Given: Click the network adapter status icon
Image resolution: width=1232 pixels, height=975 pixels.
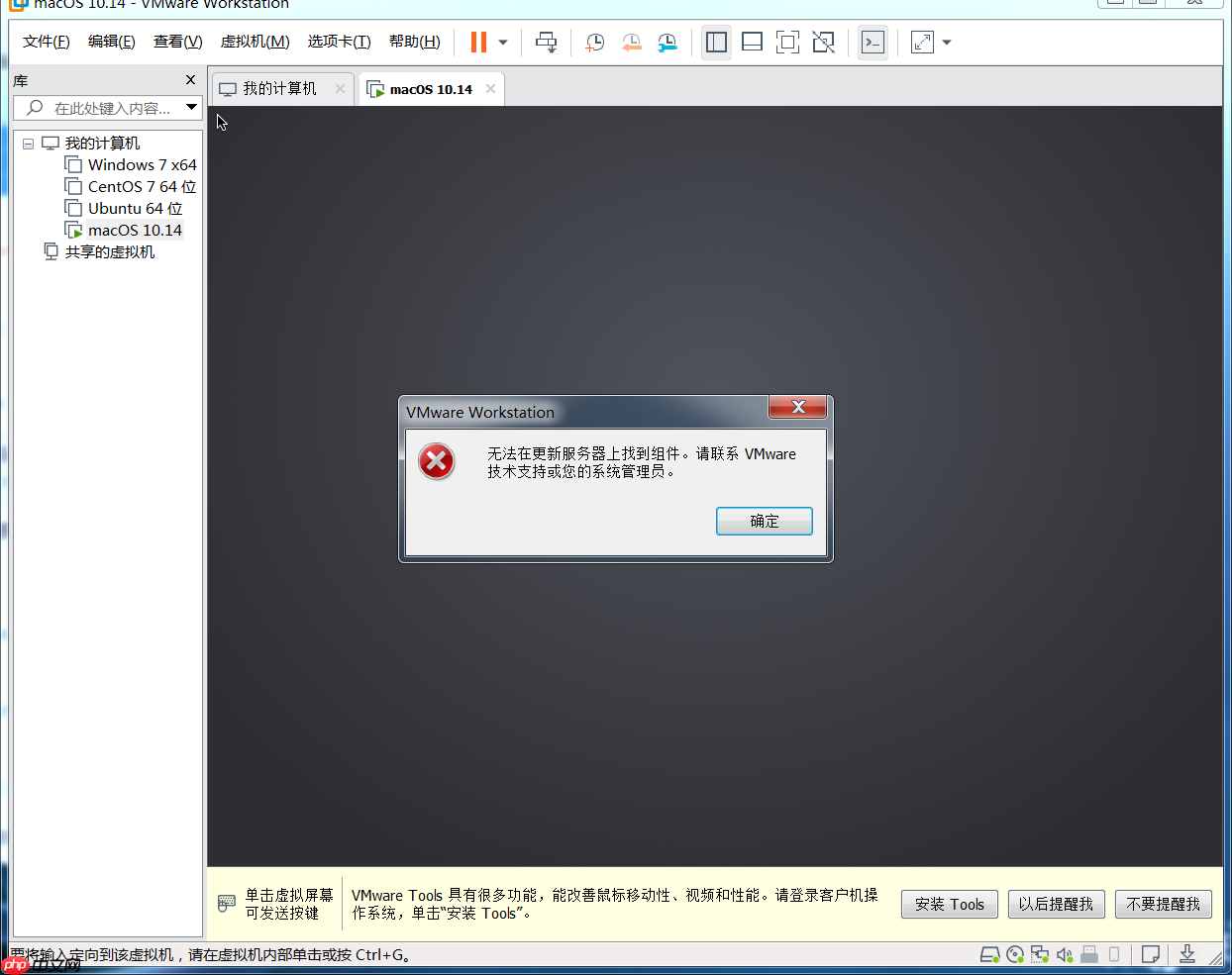Looking at the screenshot, I should (x=1039, y=953).
